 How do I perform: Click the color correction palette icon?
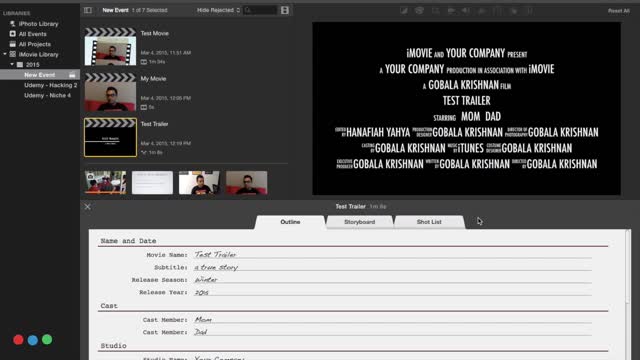pyautogui.click(x=419, y=11)
